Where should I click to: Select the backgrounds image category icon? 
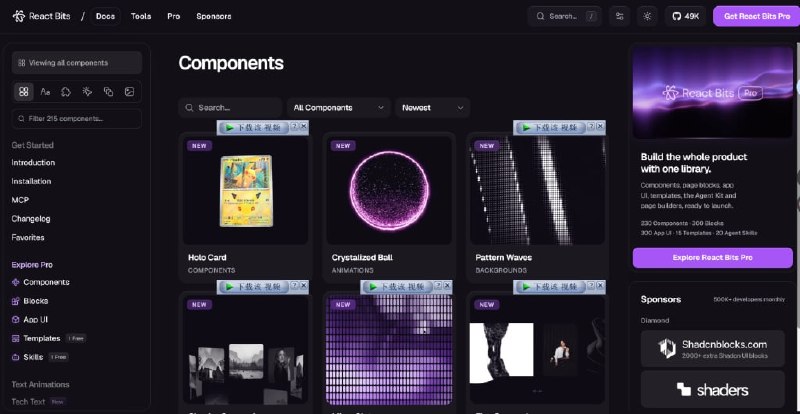coord(130,92)
